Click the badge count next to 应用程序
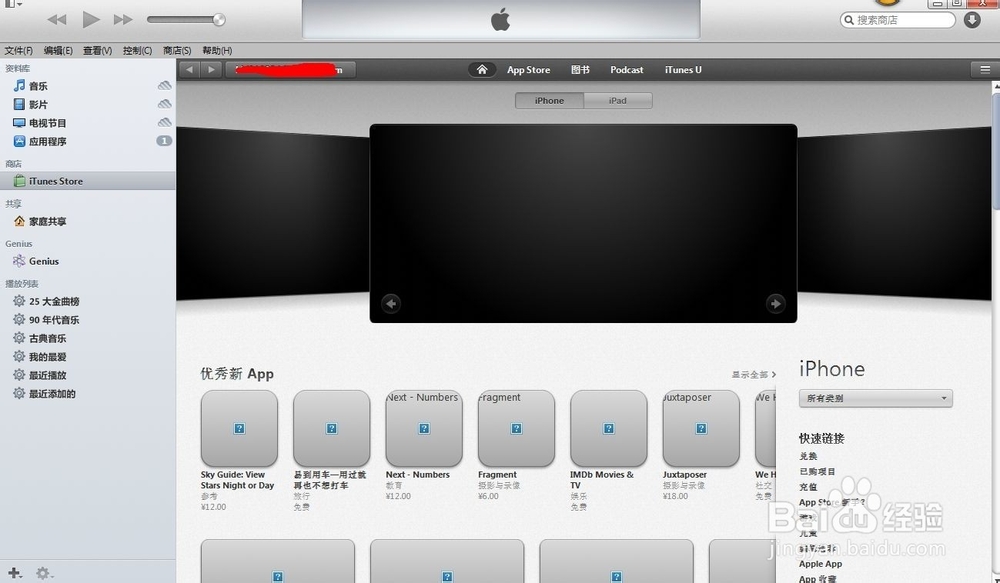This screenshot has width=1000, height=583. click(165, 141)
